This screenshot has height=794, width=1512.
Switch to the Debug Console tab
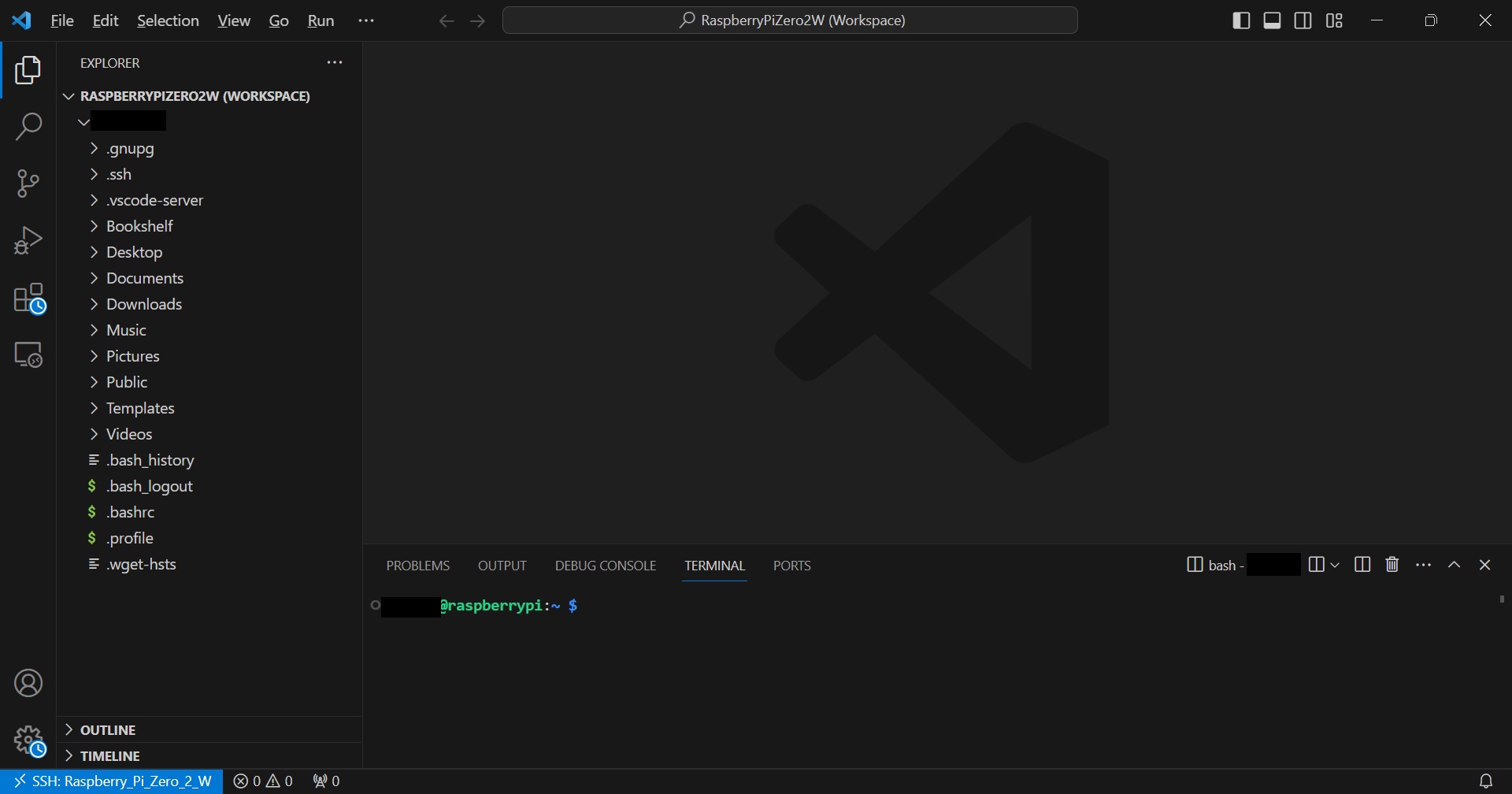(605, 565)
